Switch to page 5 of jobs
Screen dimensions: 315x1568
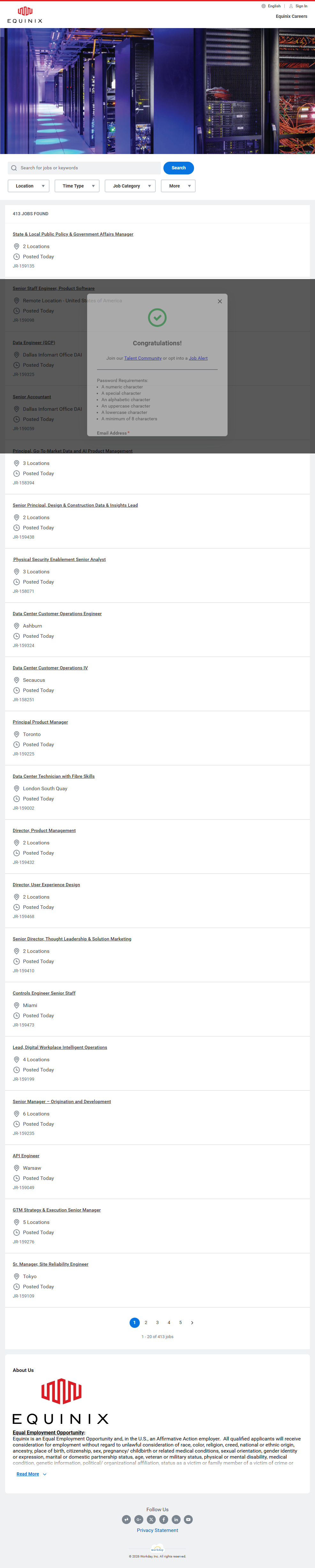click(180, 1323)
